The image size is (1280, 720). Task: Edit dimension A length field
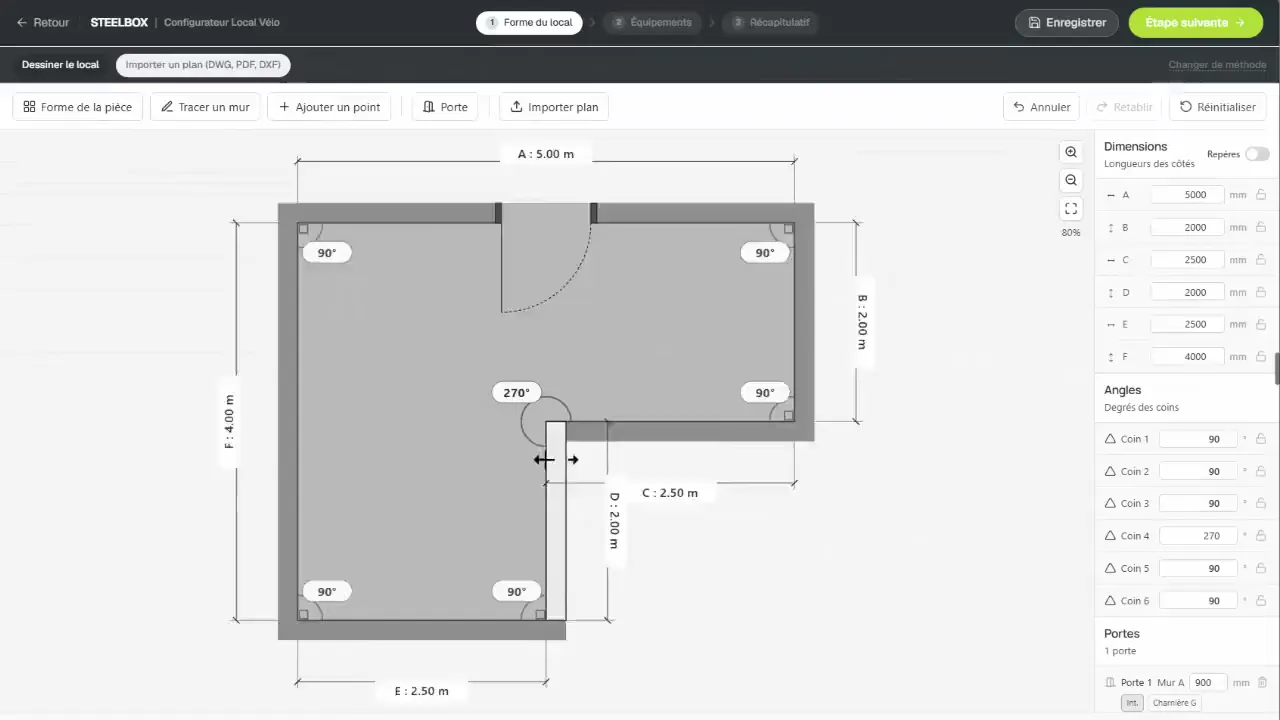coord(1187,195)
